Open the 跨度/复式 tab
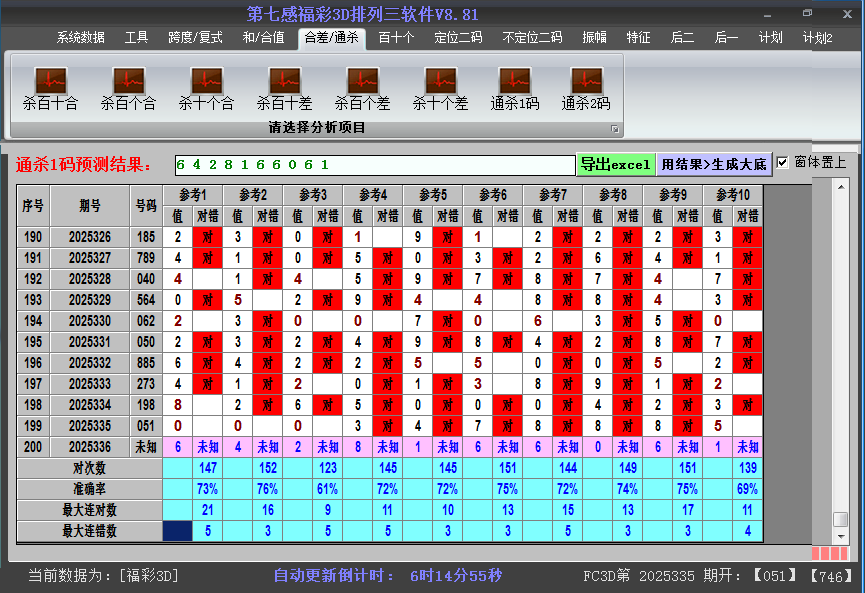 click(x=195, y=38)
